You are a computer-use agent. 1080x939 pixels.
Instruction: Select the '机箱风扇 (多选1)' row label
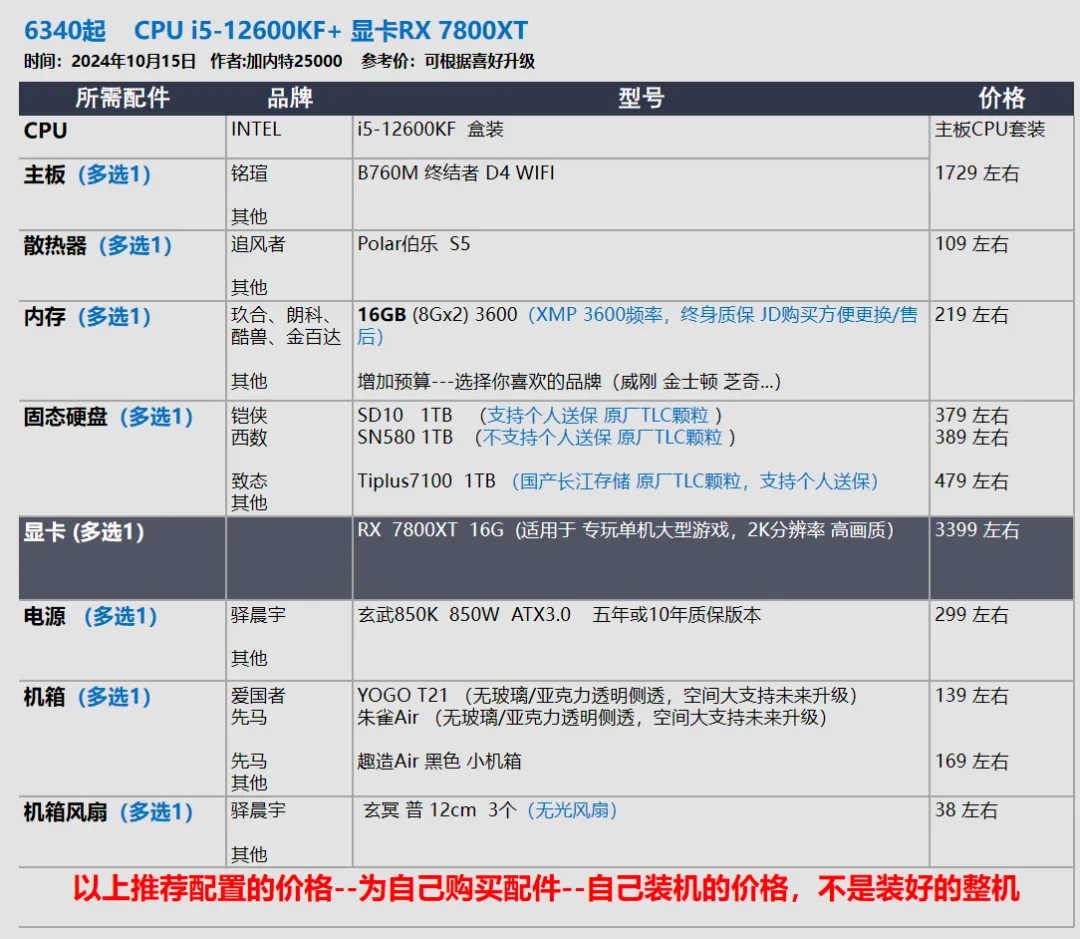click(108, 812)
